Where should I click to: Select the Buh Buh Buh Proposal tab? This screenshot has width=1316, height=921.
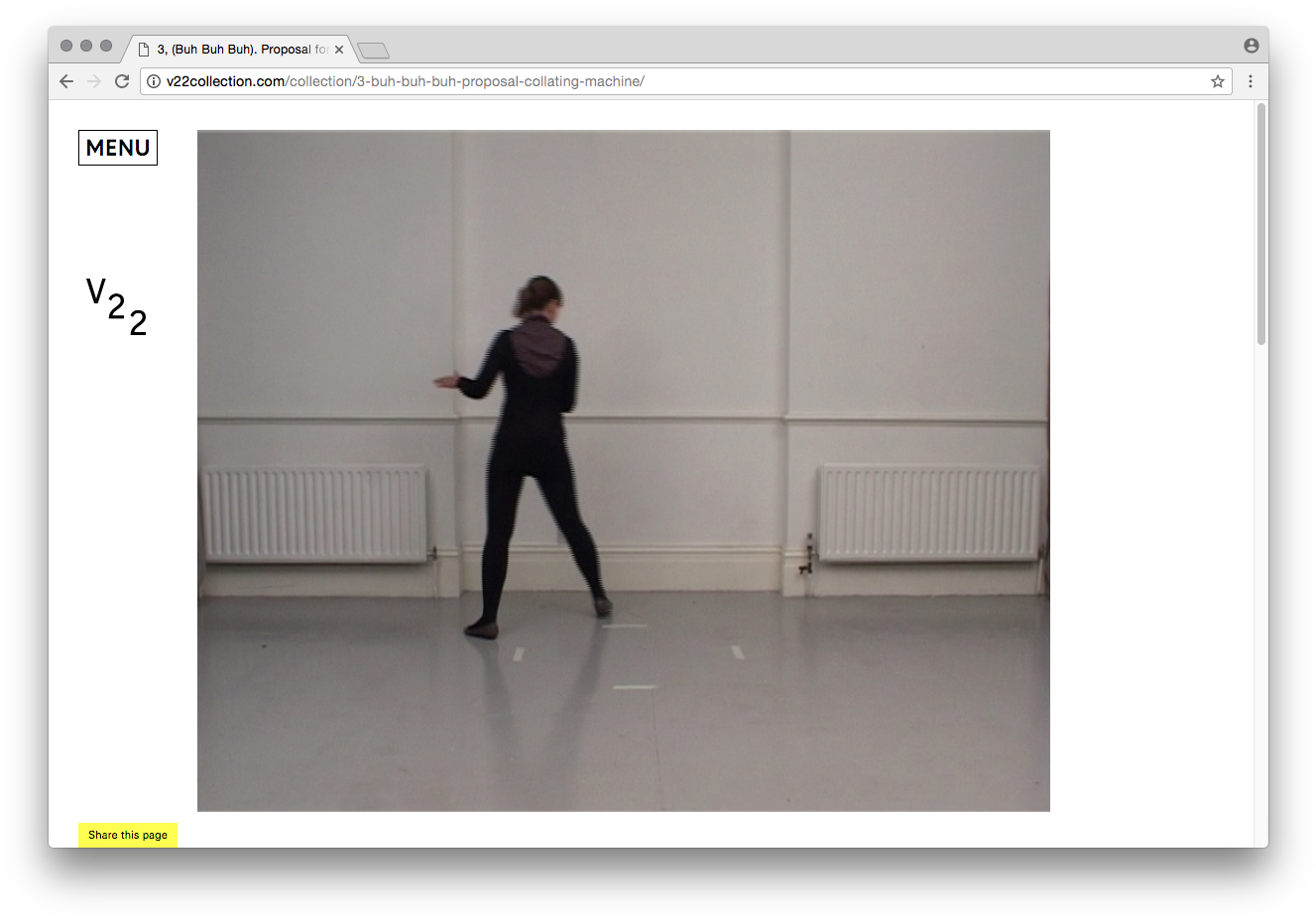236,49
